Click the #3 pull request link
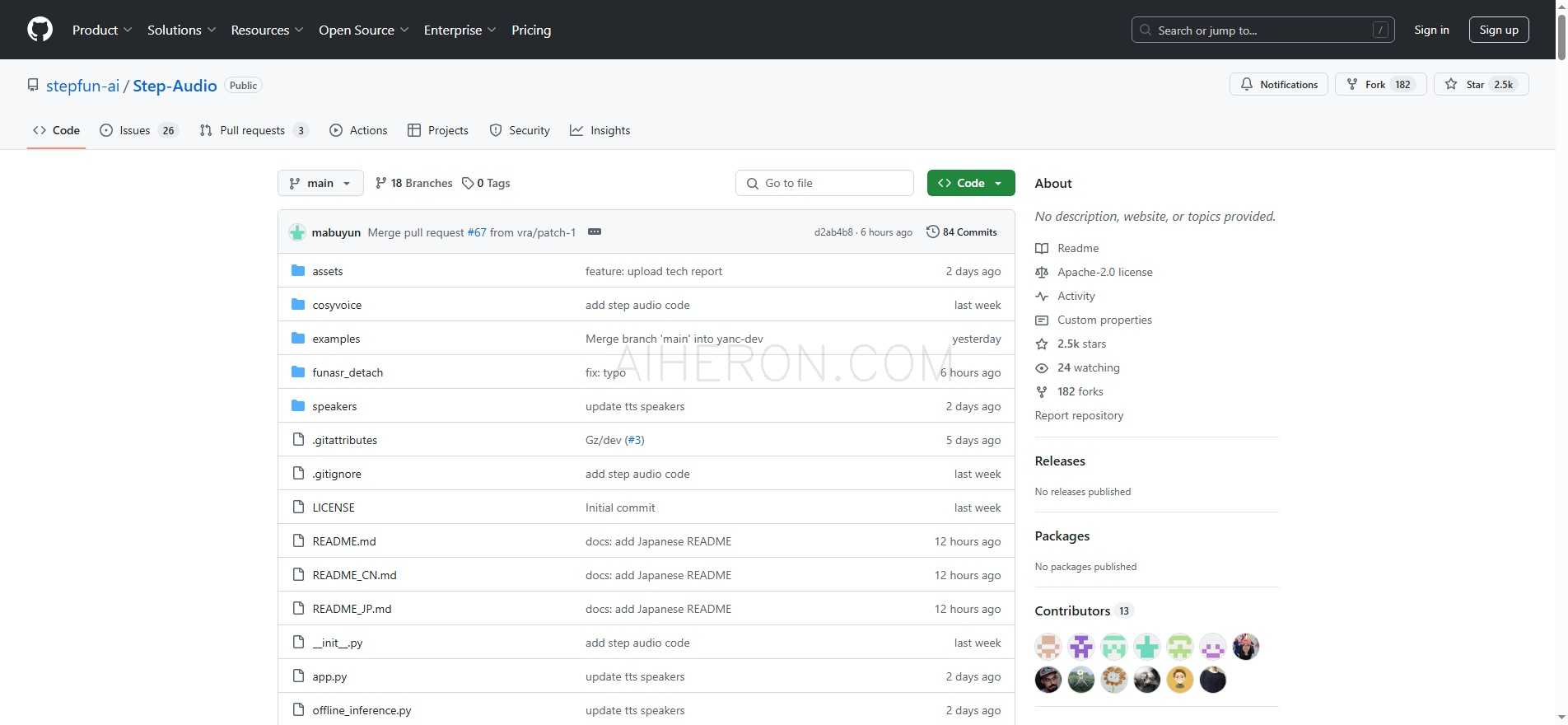Screen dimensions: 1568x725 point(634,440)
